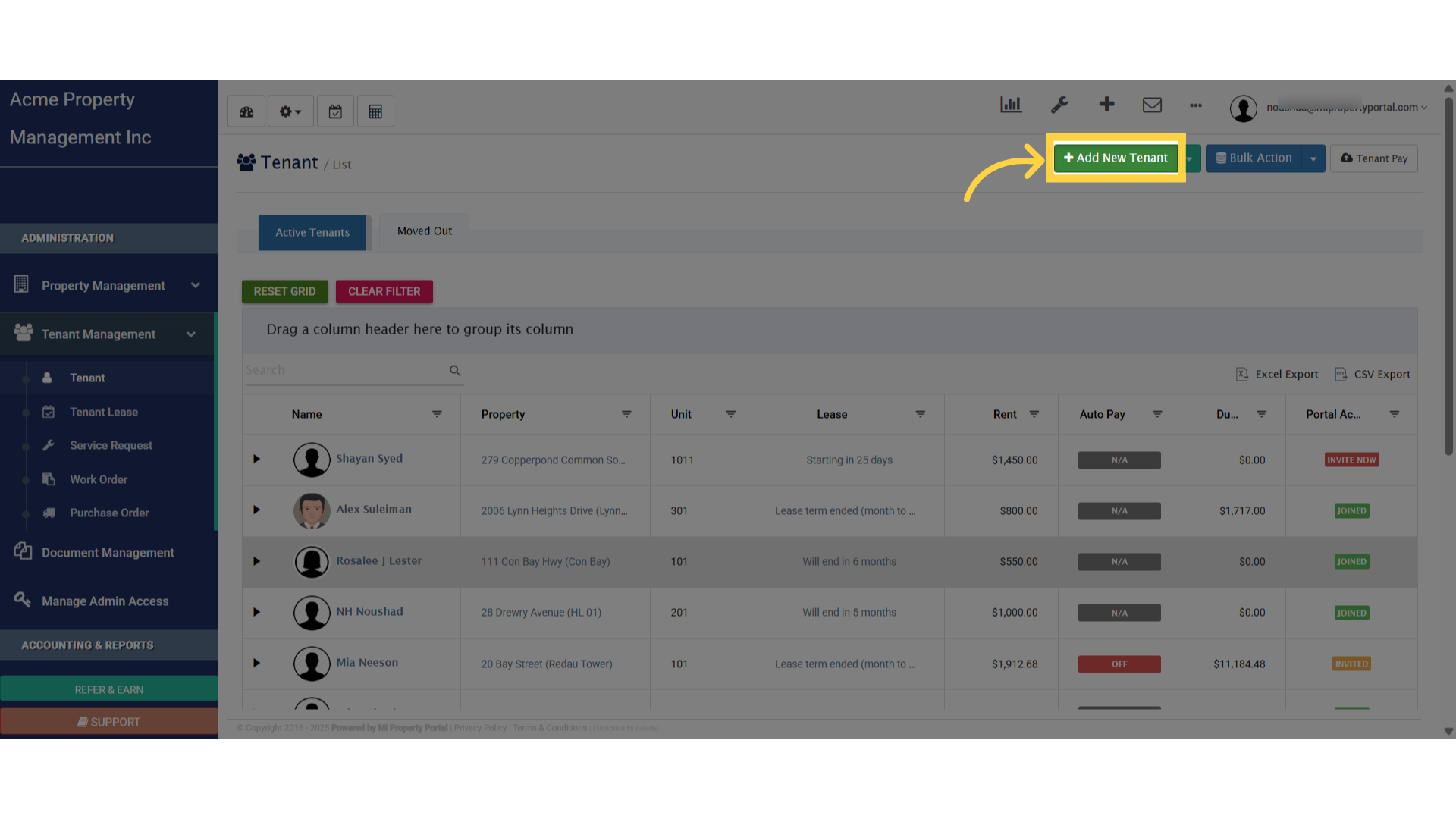
Task: Expand Rosalee J Lester's row details
Action: tap(256, 561)
